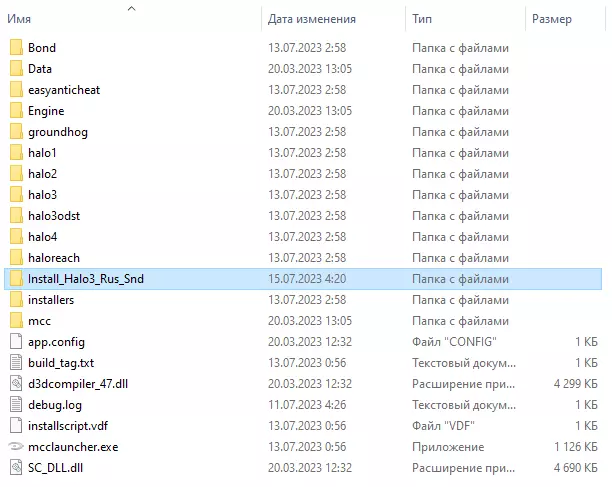
Task: Click the Bond folder icon
Action: (x=16, y=48)
